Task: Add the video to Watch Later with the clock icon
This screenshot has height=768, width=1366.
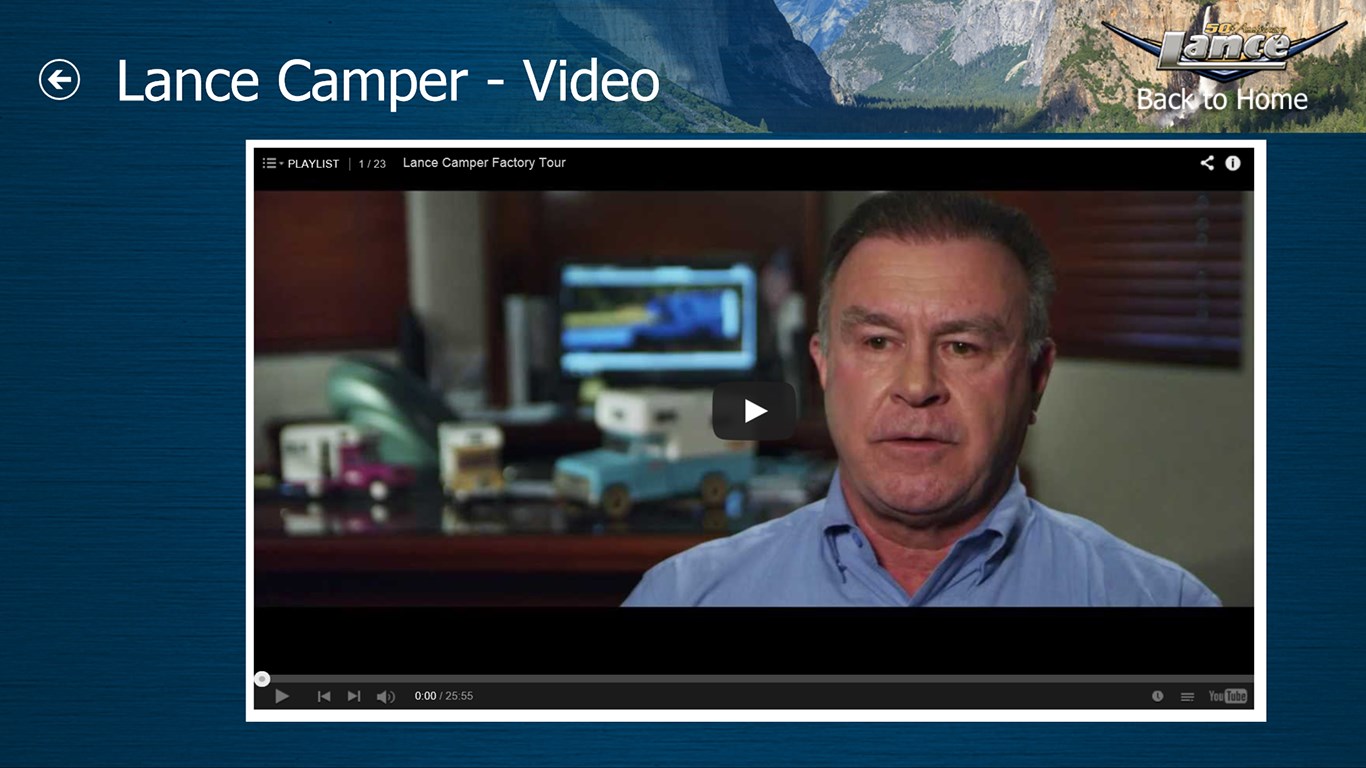Action: coord(1157,696)
